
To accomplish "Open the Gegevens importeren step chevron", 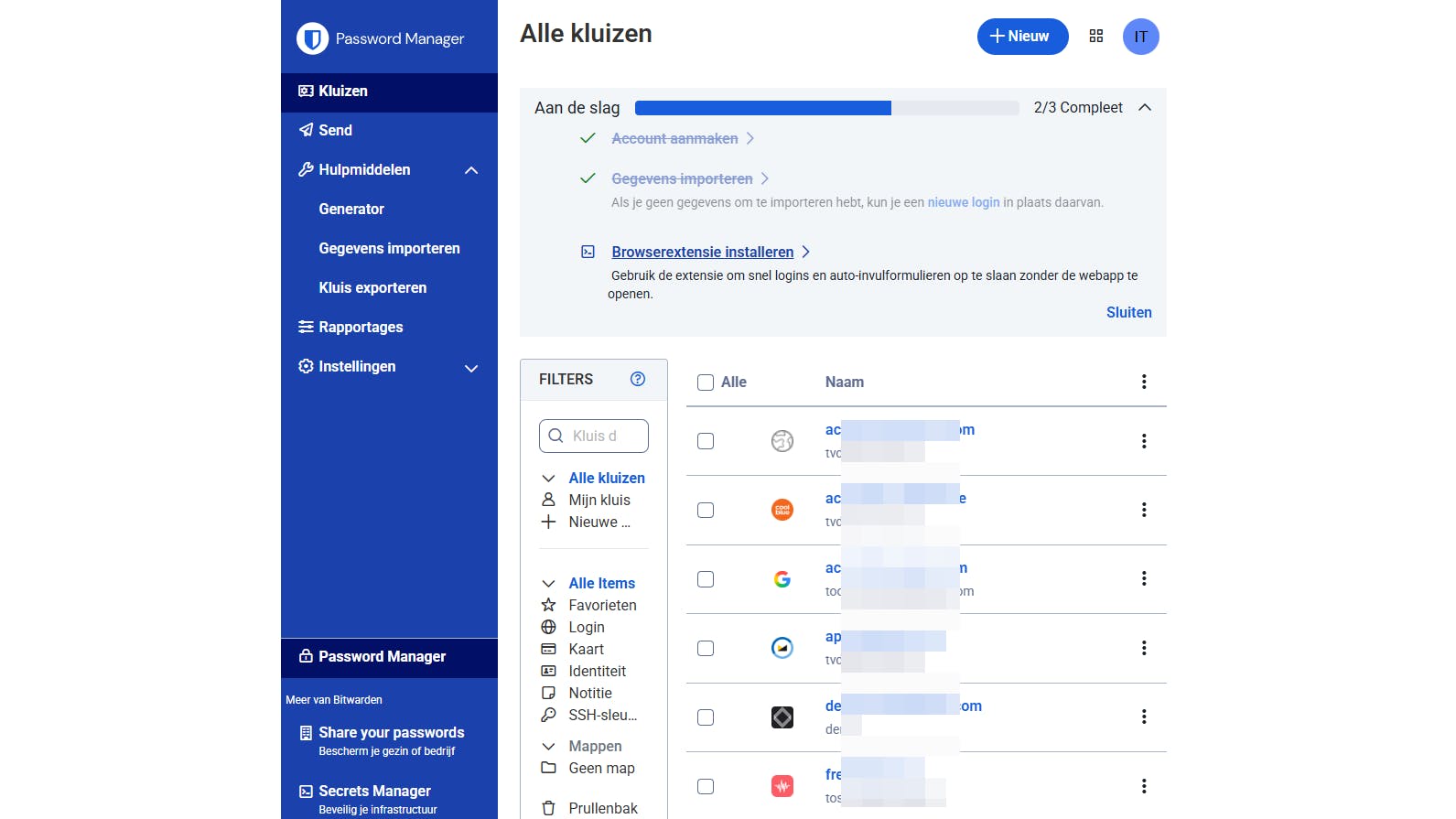I will click(765, 178).
